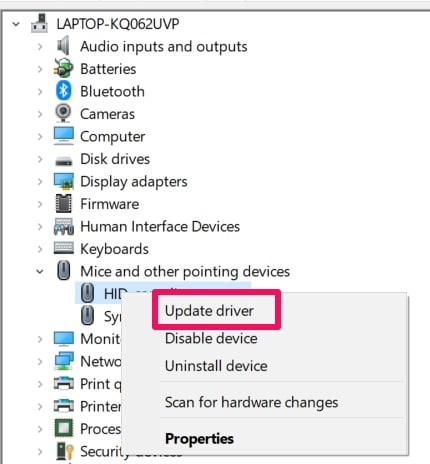
Task: Click the Bluetooth category icon
Action: click(x=63, y=91)
